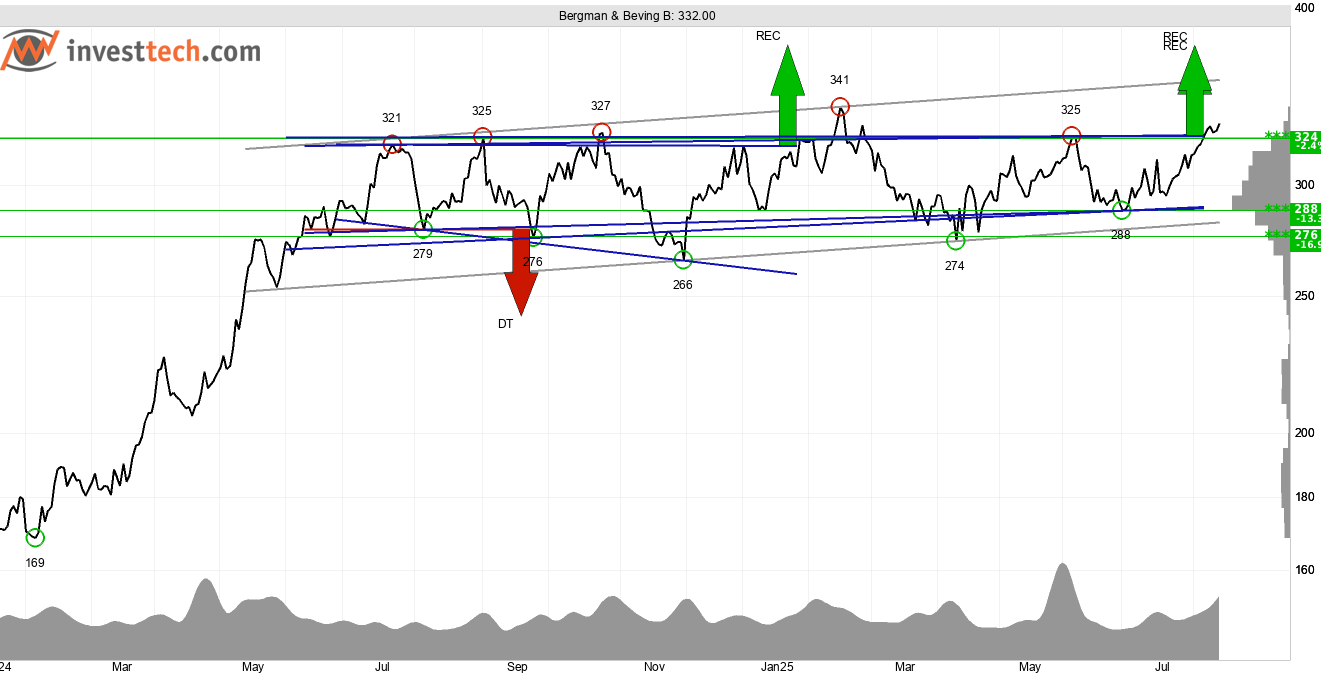The image size is (1321, 680).
Task: Click the green circle at low 169
Action: coord(35,538)
